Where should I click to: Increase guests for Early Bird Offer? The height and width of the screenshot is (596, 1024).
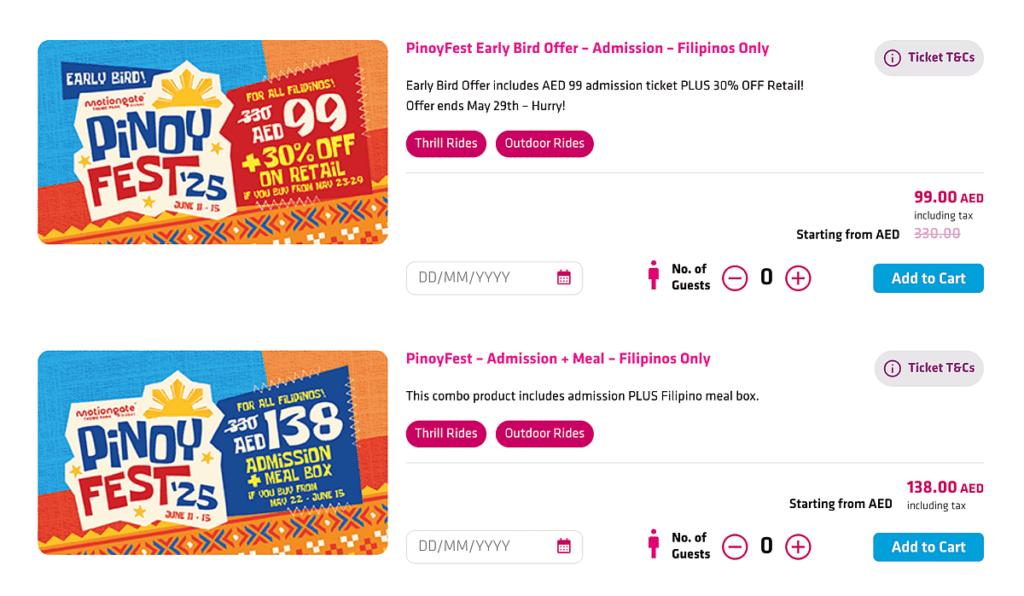(798, 278)
